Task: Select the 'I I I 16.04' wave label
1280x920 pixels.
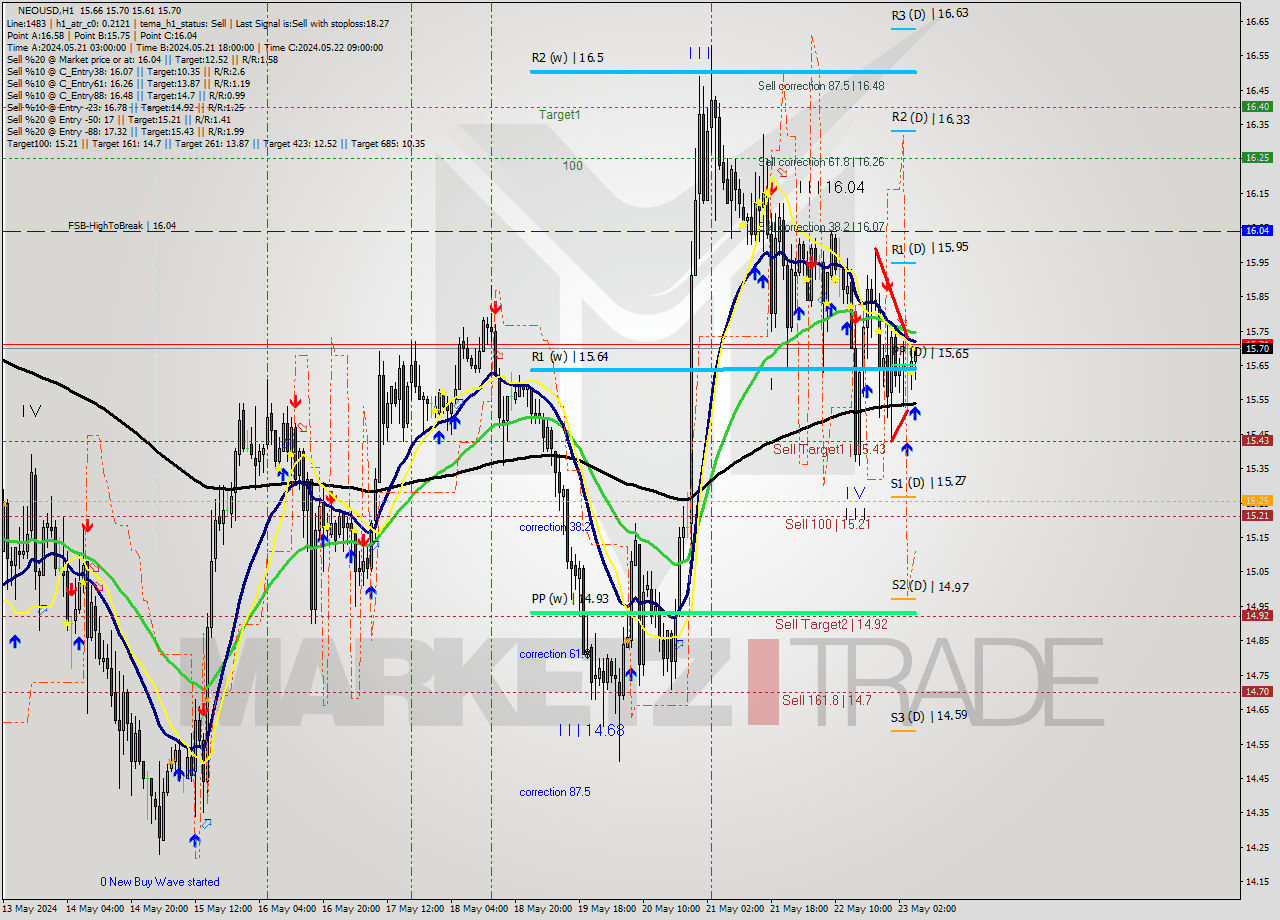Action: [831, 187]
